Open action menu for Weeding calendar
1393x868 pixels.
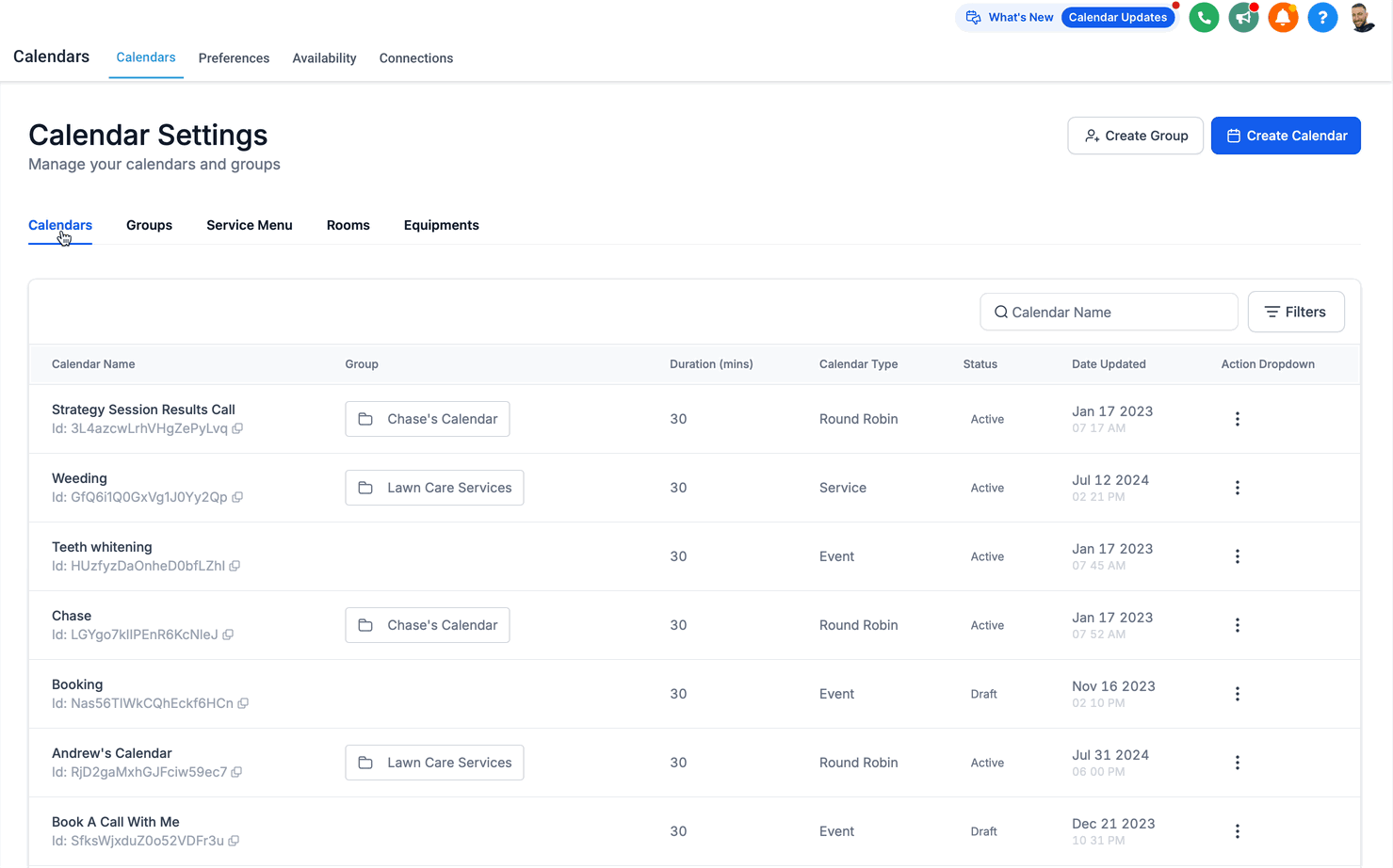point(1238,488)
